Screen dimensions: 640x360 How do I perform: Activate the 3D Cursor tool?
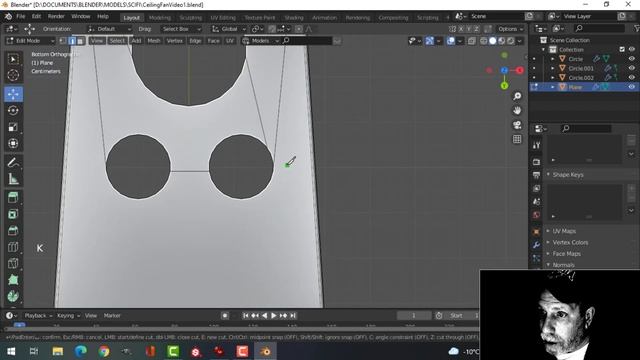coord(13,75)
